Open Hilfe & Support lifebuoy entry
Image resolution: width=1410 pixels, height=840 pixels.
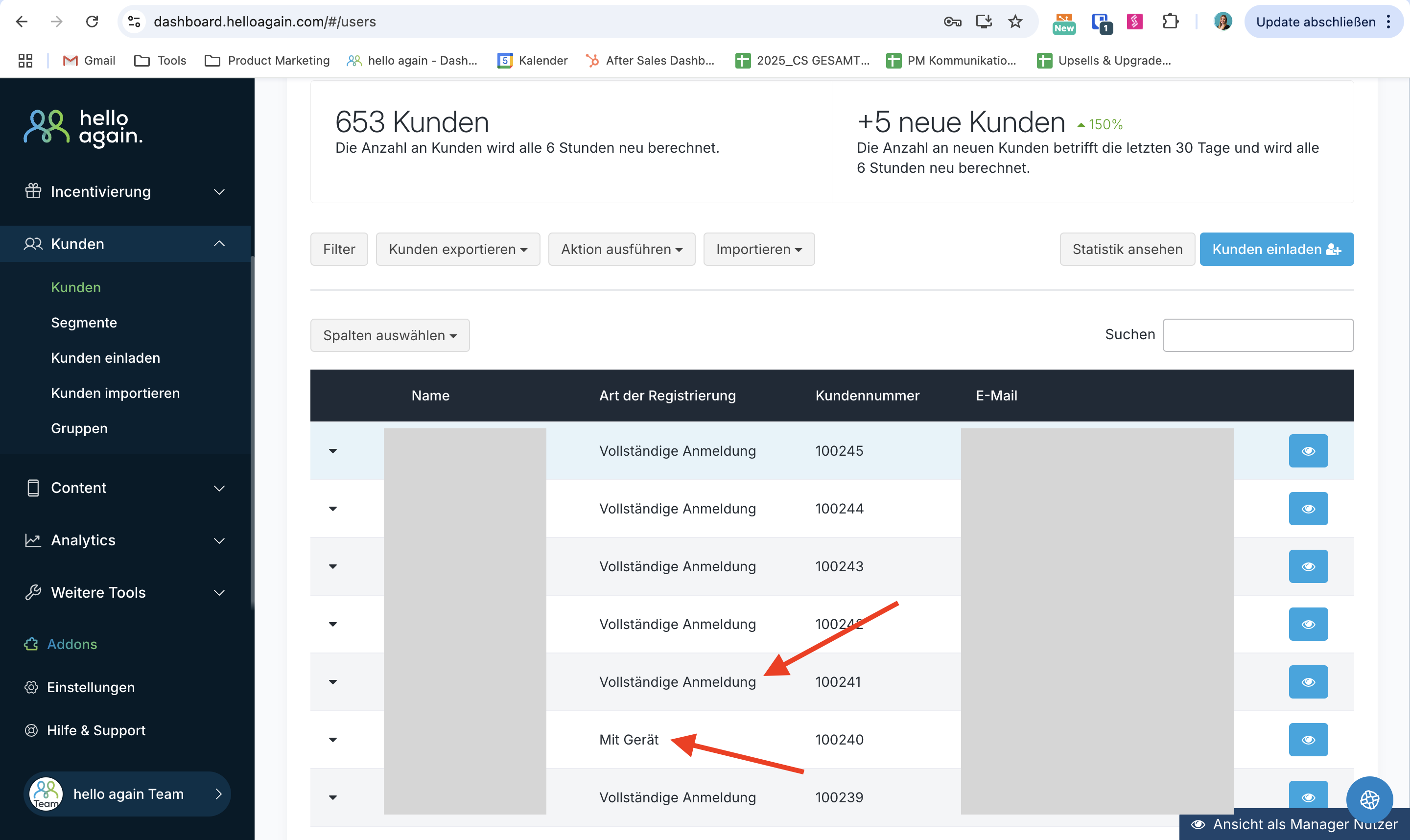tap(85, 730)
